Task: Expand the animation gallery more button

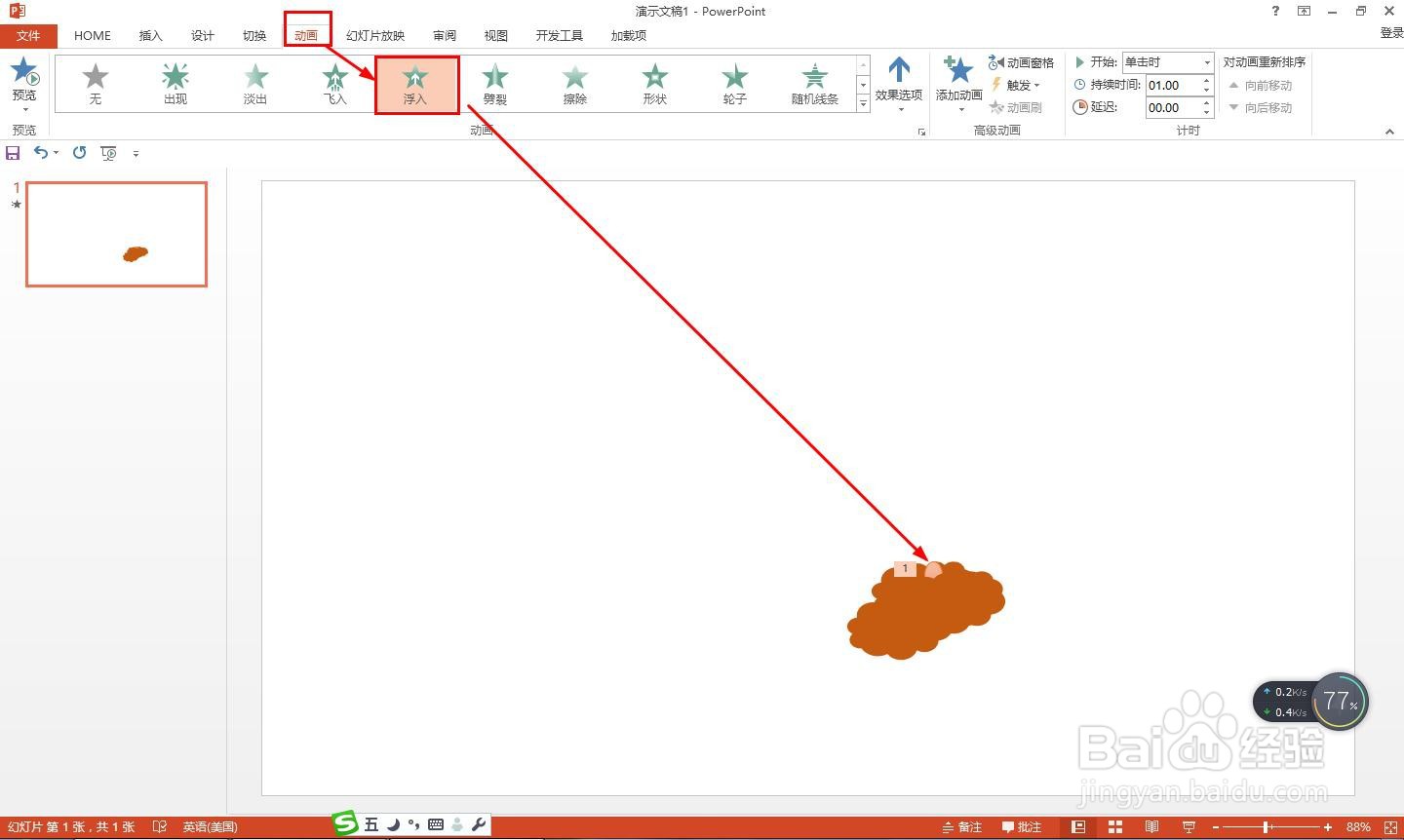Action: pos(863,104)
